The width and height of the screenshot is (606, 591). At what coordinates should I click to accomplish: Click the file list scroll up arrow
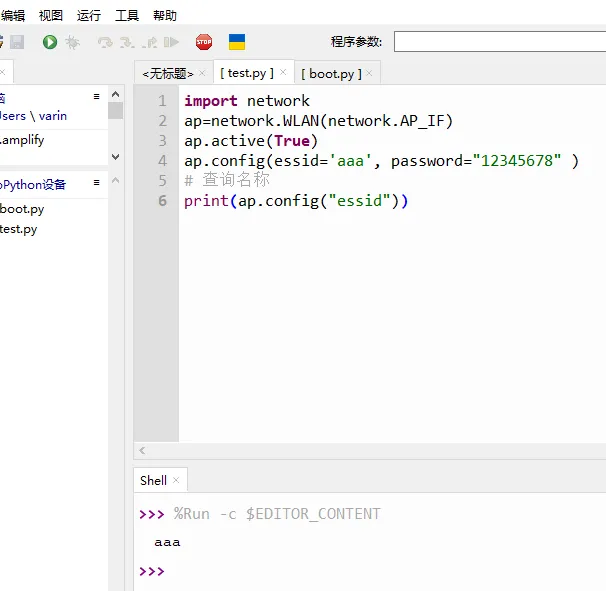(x=116, y=94)
